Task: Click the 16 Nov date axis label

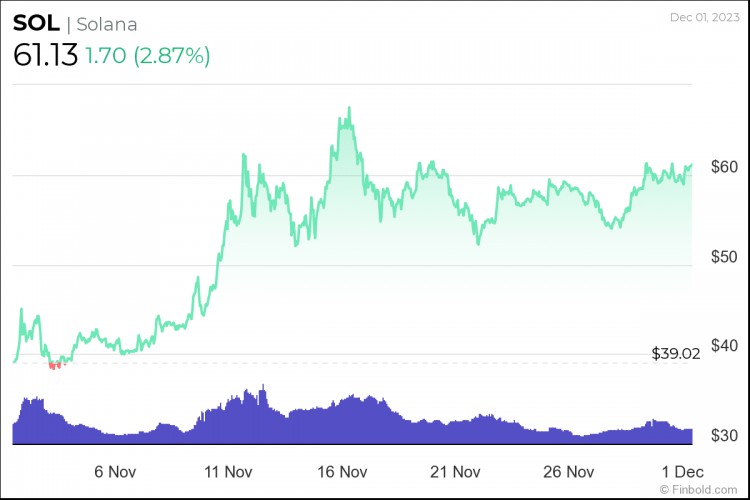Action: tap(342, 472)
